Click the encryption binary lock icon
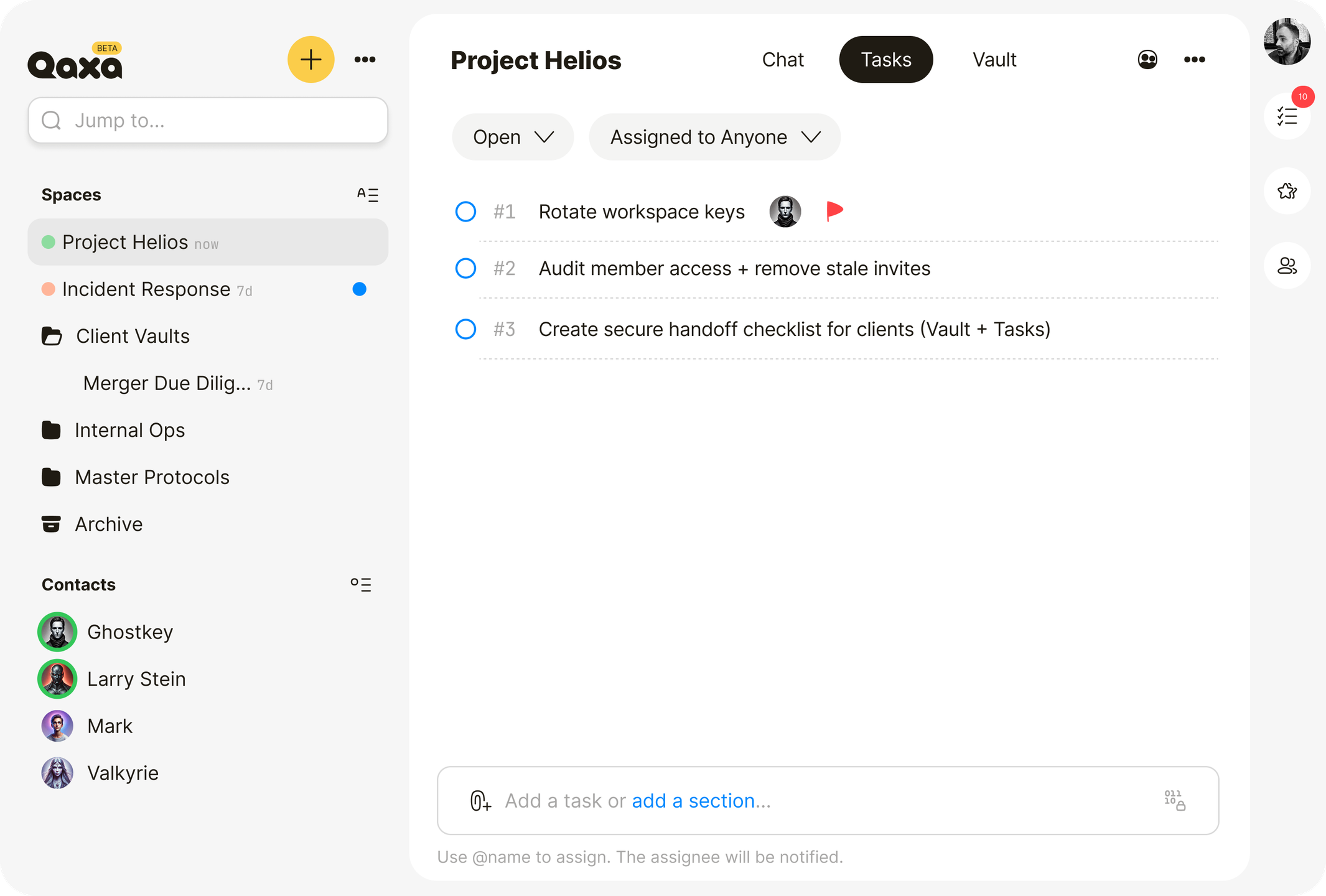1326x896 pixels. (x=1175, y=800)
